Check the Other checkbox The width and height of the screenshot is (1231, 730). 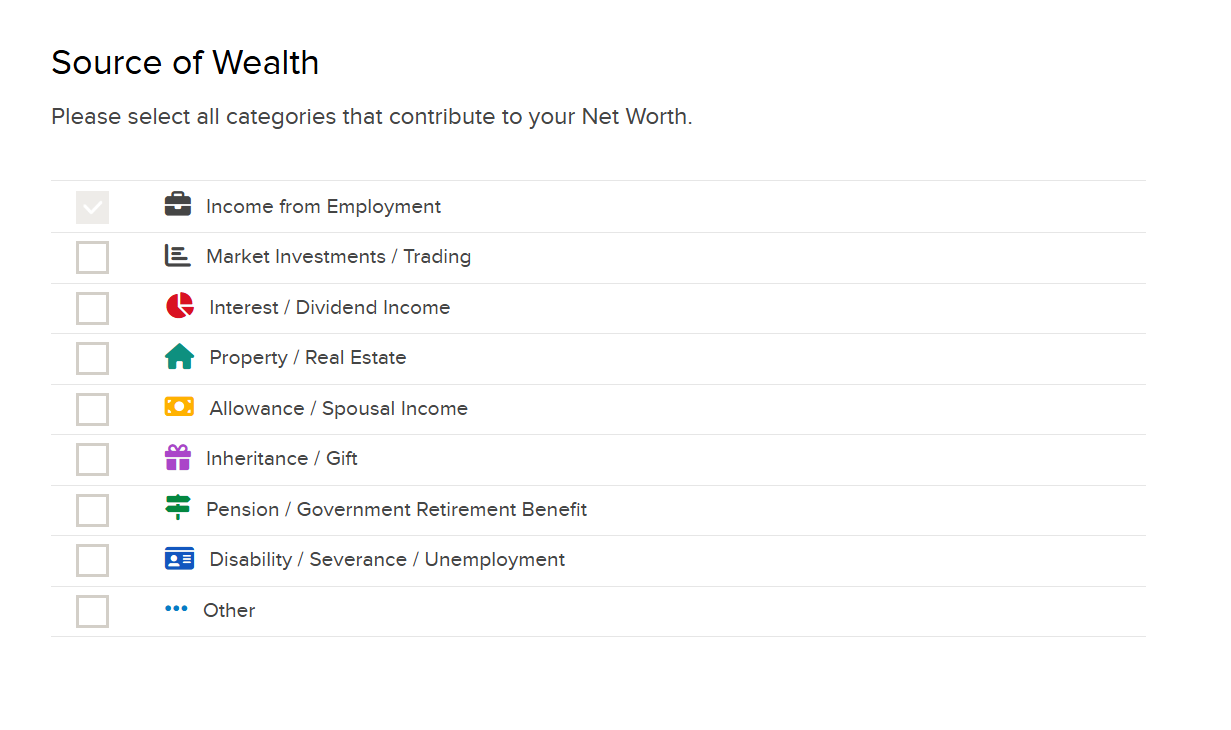coord(92,611)
